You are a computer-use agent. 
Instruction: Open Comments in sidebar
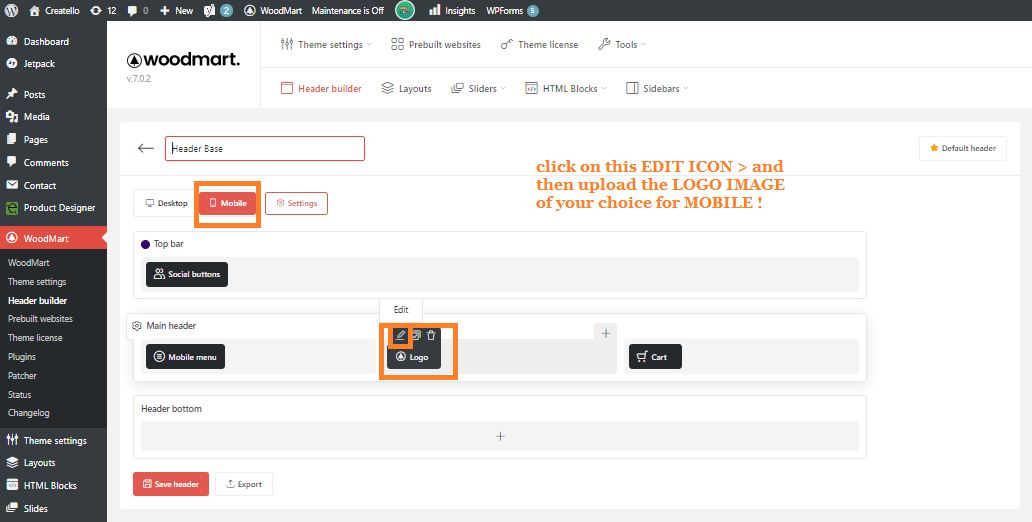tap(46, 163)
